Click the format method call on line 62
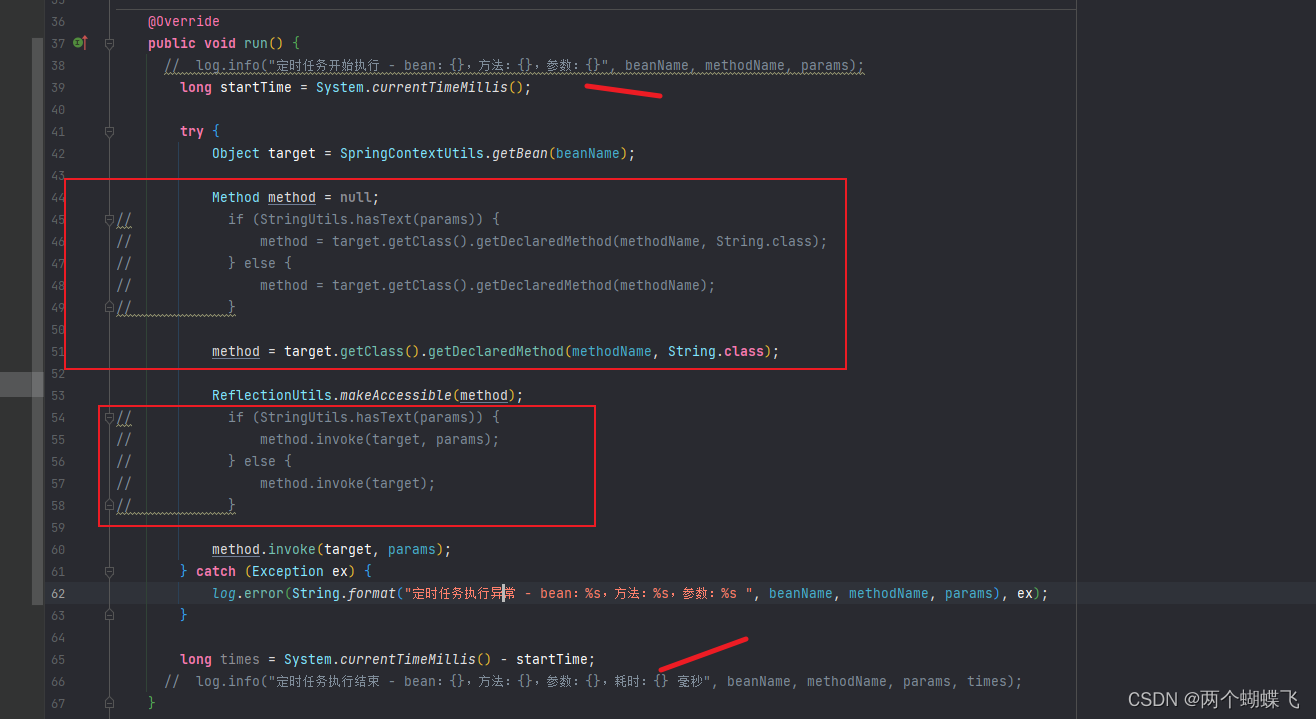The height and width of the screenshot is (719, 1316). 372,593
